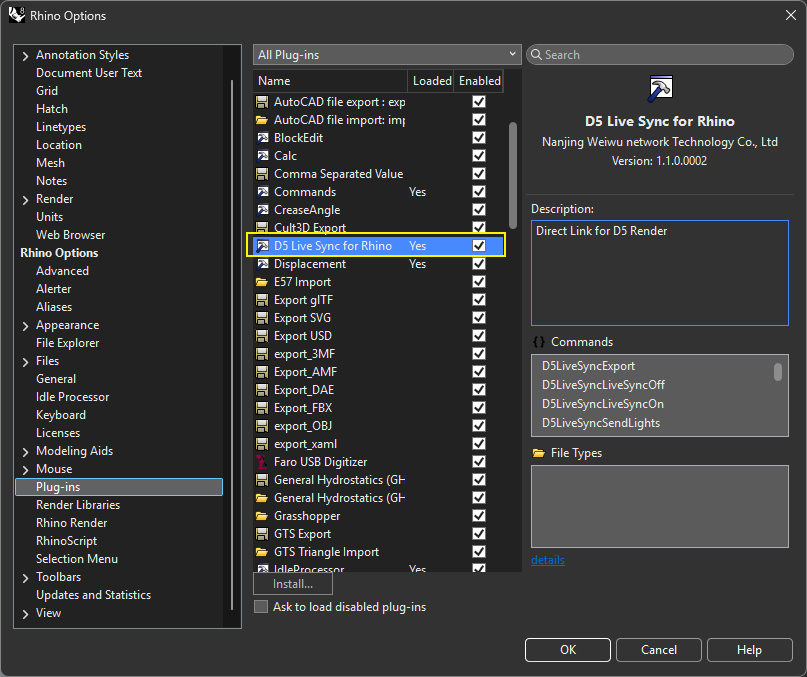Screen dimensions: 807x677
Task: Select the D5LiveSyncExport command entry
Action: (588, 366)
